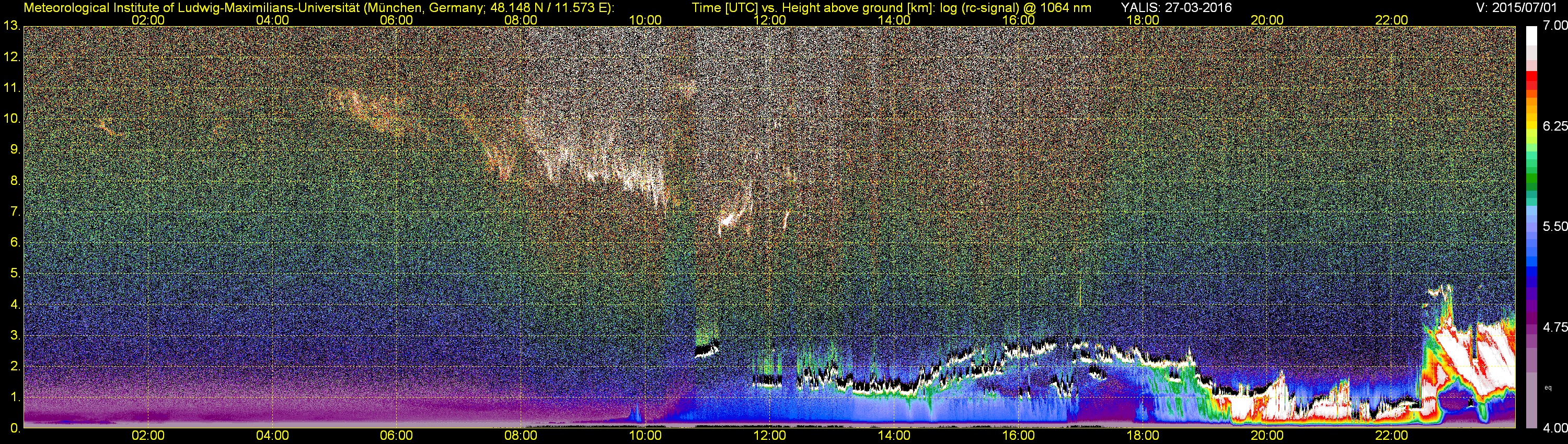1568x444 pixels.
Task: Select the 4.75 label on color scale
Action: 1554,327
